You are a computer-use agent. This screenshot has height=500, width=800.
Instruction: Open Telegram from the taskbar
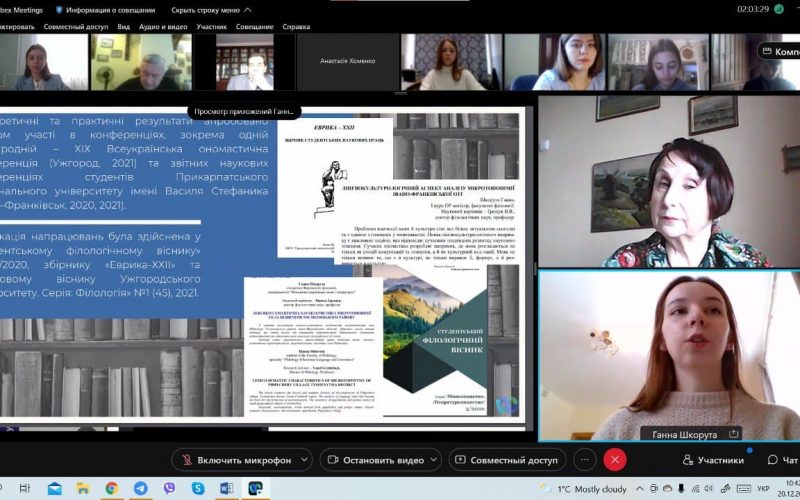tap(141, 488)
